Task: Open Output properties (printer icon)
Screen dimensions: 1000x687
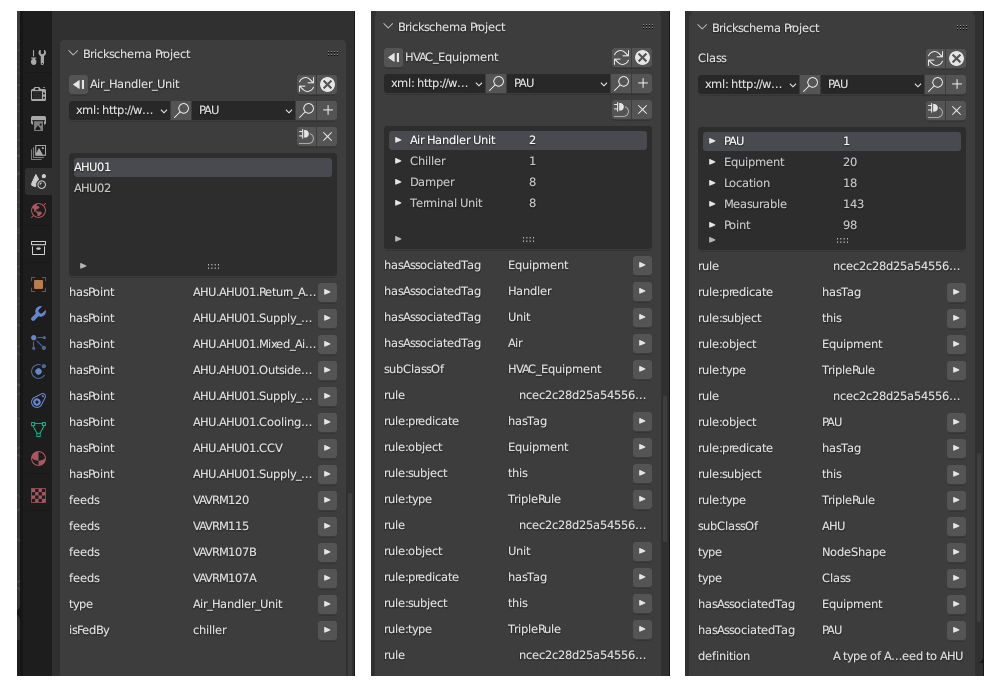Action: (x=38, y=122)
